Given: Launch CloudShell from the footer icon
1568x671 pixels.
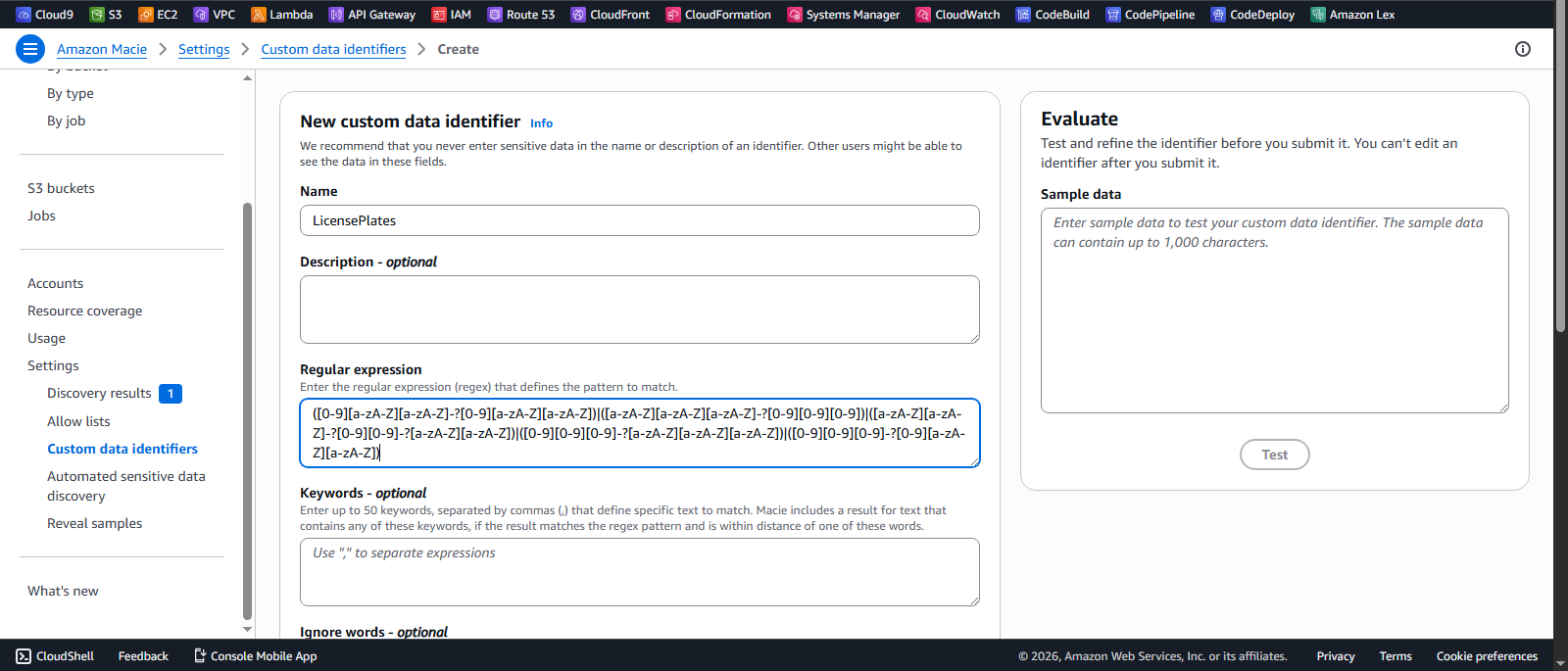Looking at the screenshot, I should click(24, 656).
